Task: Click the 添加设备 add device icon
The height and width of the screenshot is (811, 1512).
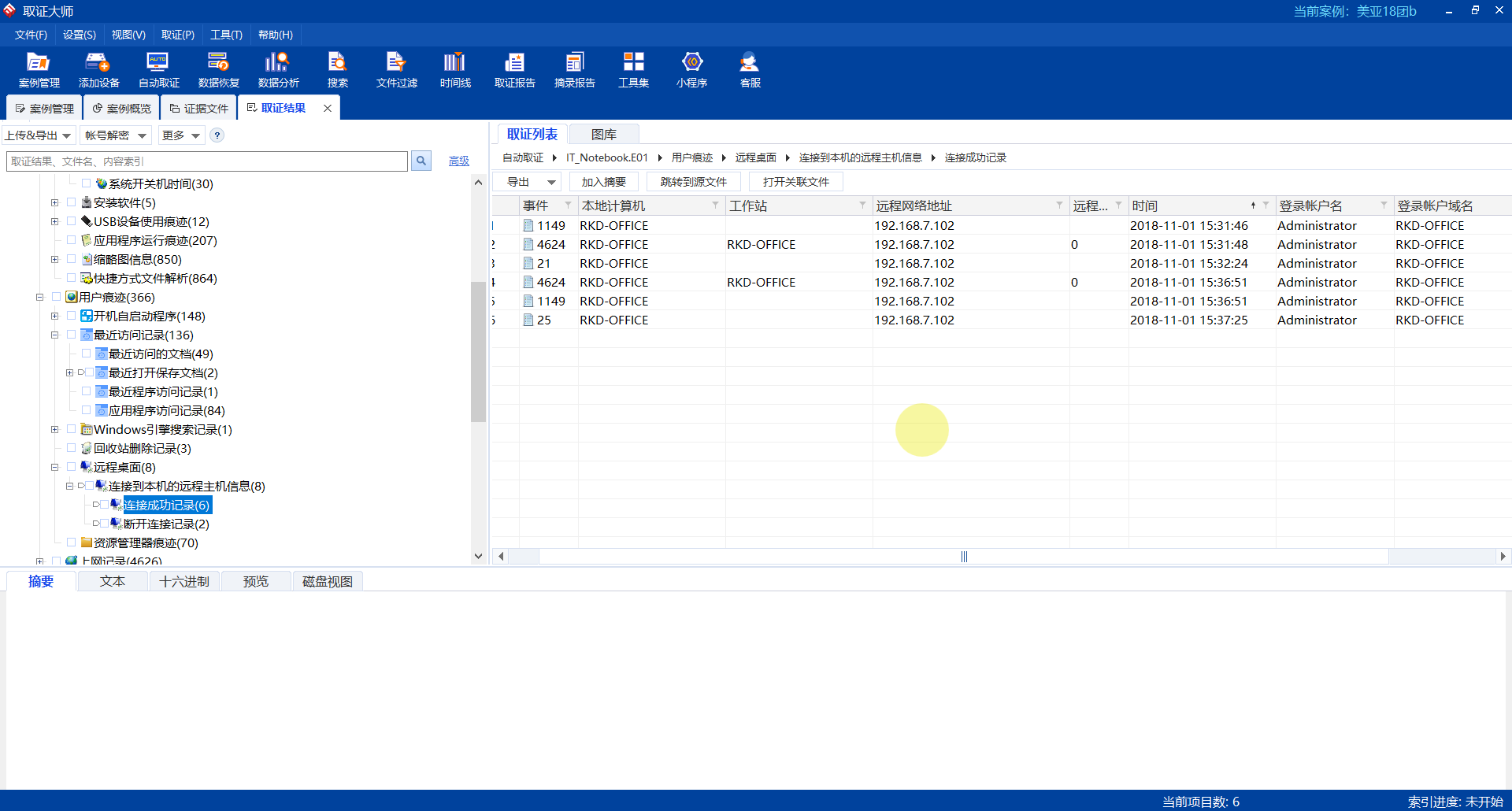Action: (x=98, y=69)
